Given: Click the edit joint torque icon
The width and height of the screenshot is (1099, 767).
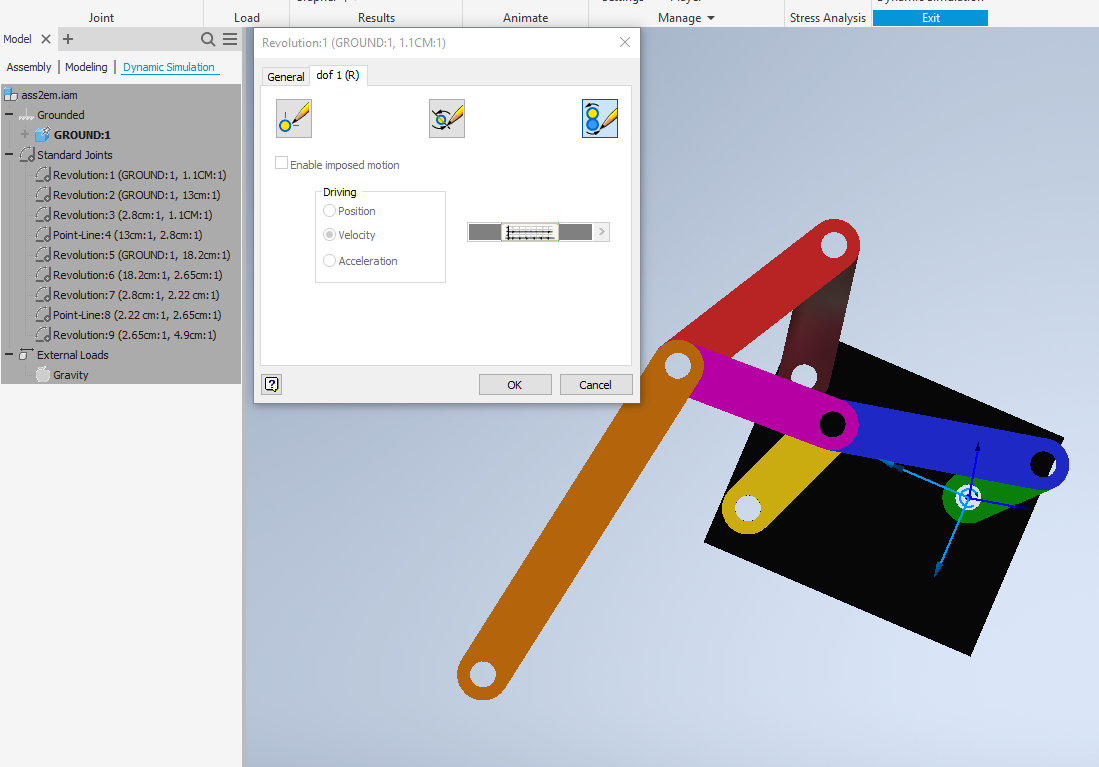Looking at the screenshot, I should point(447,118).
